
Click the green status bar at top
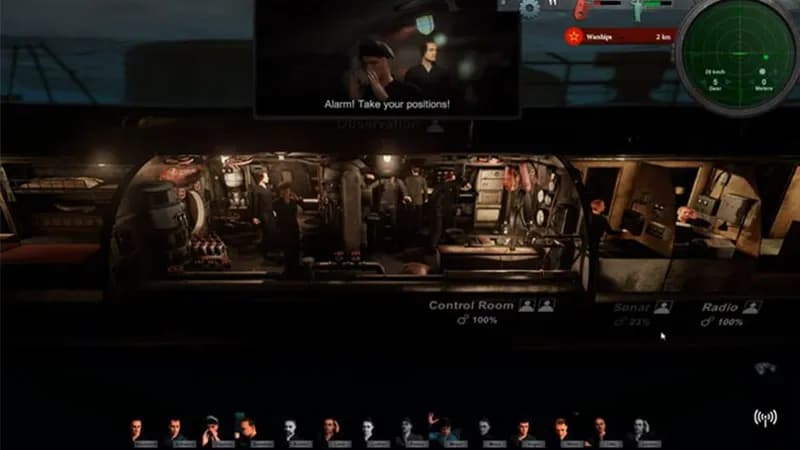coord(659,3)
